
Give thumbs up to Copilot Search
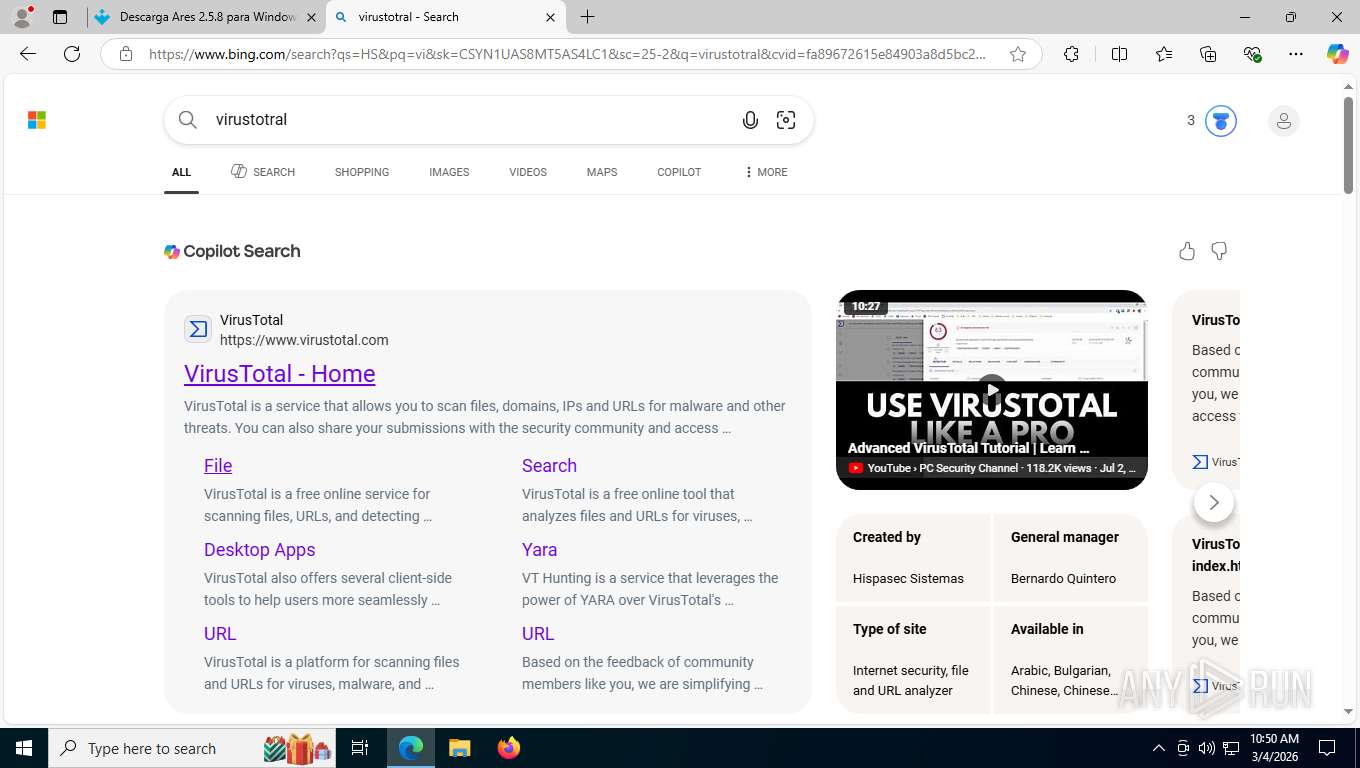(x=1187, y=251)
